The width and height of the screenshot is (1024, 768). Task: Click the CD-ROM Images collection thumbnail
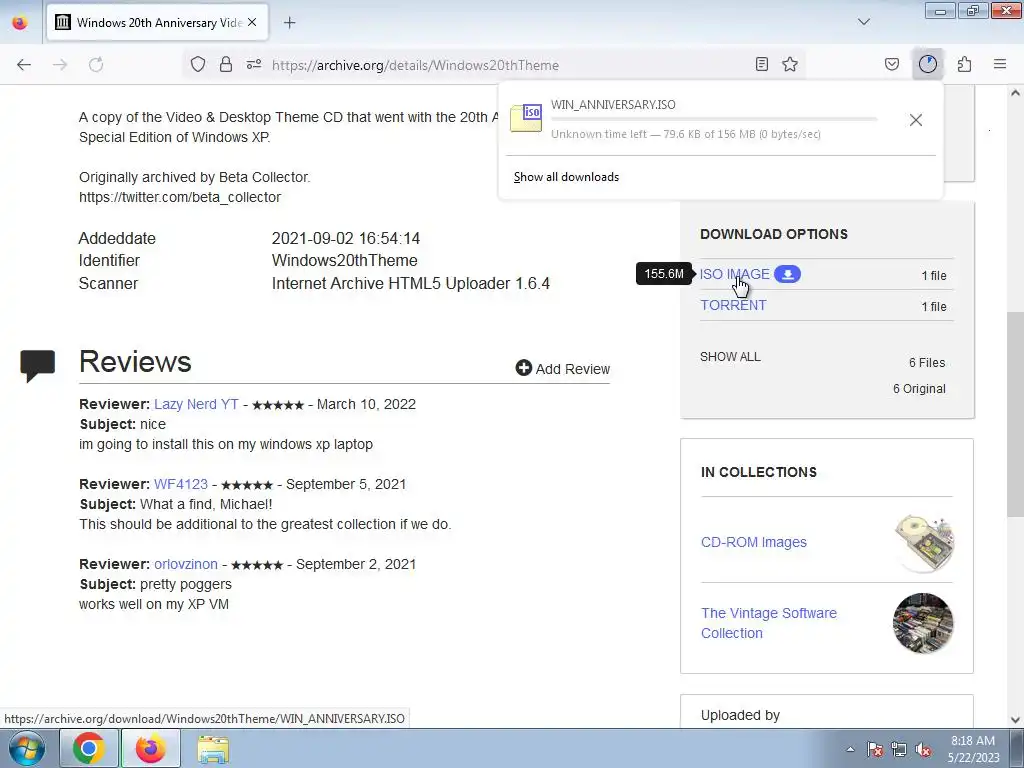click(x=923, y=543)
